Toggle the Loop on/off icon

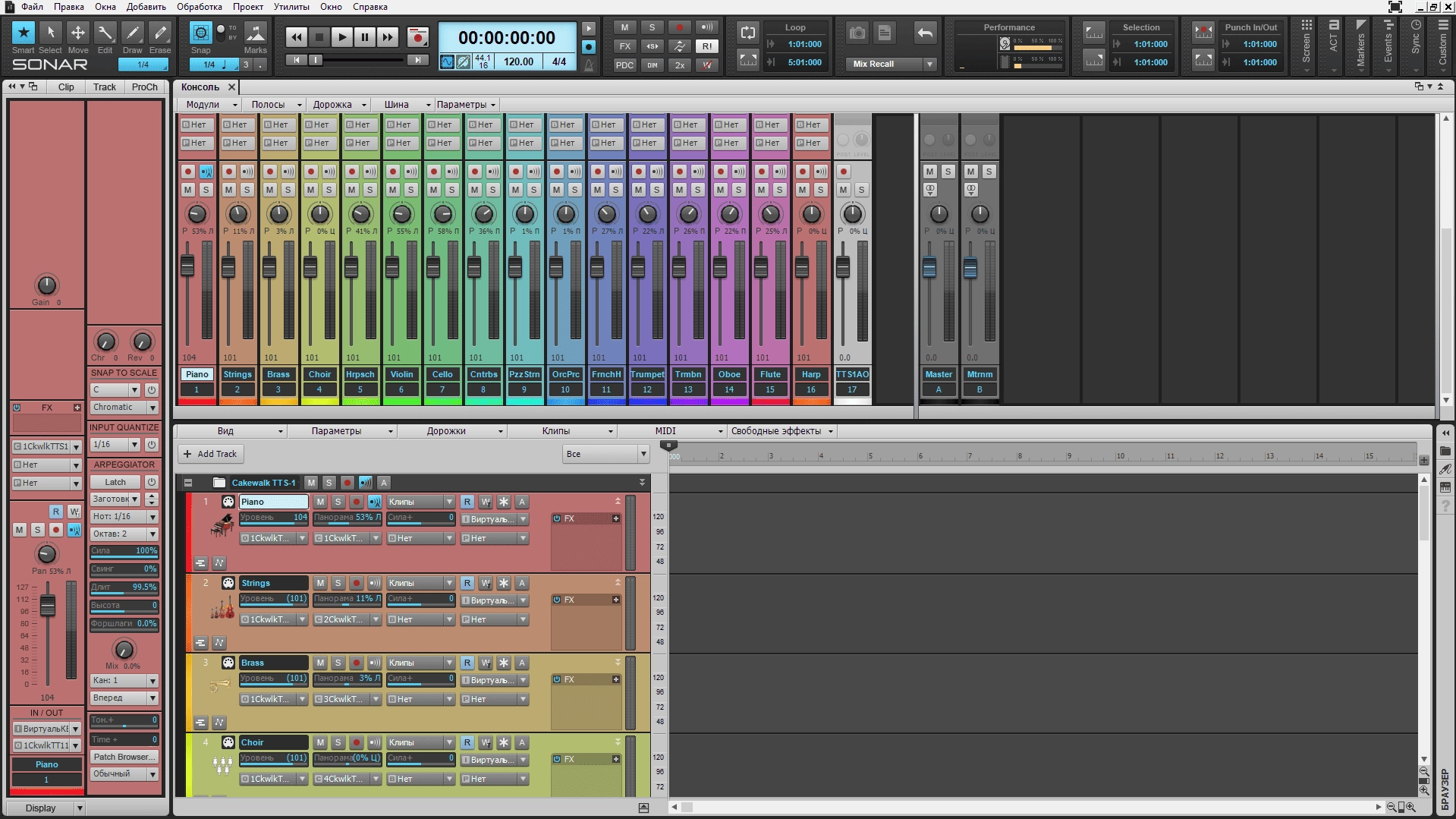point(748,33)
